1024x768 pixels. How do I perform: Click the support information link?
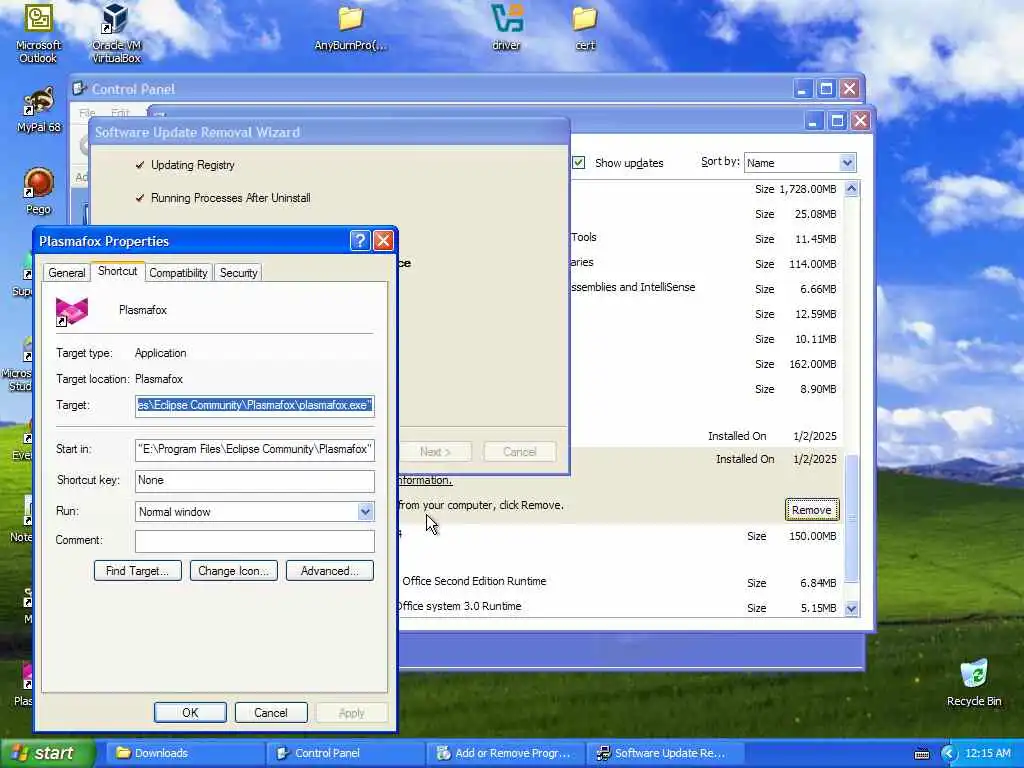(425, 480)
